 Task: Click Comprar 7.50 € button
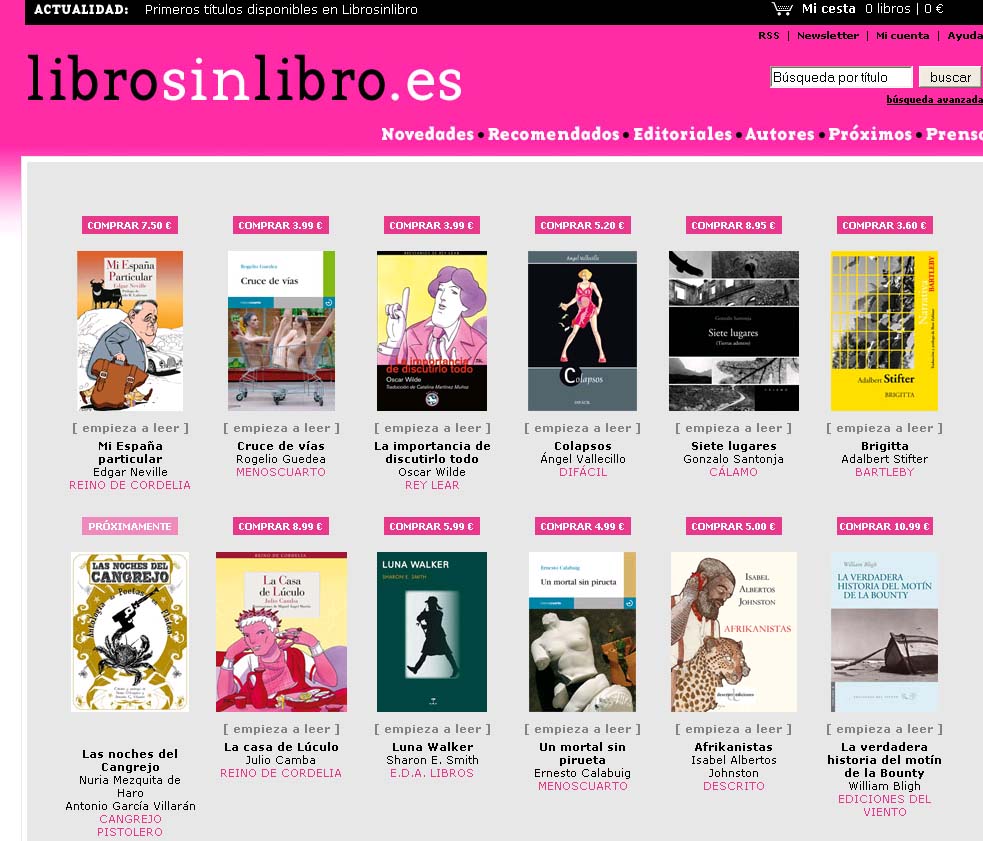pos(130,225)
